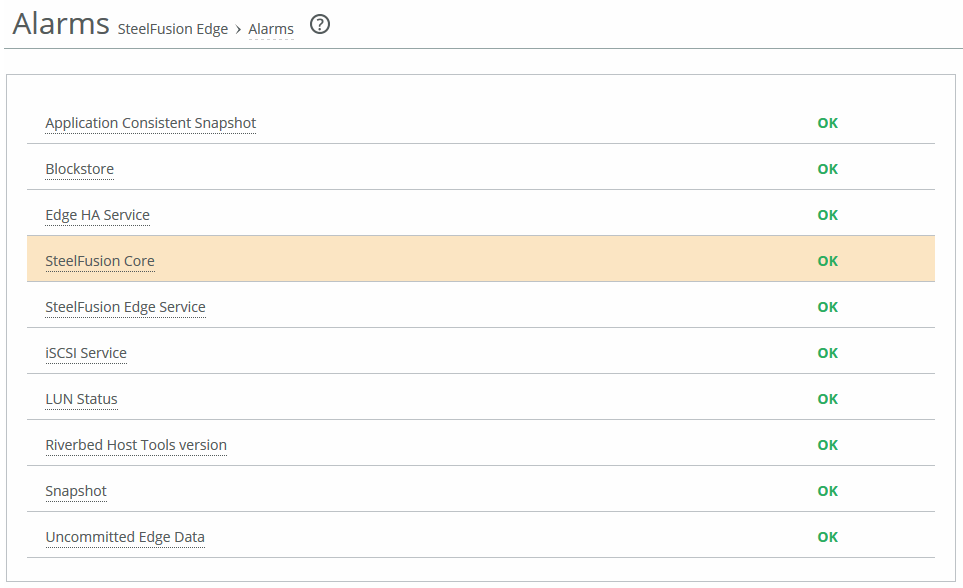Viewport: 963px width, 588px height.
Task: Click Riverbed Host Tools version alarm
Action: [136, 445]
